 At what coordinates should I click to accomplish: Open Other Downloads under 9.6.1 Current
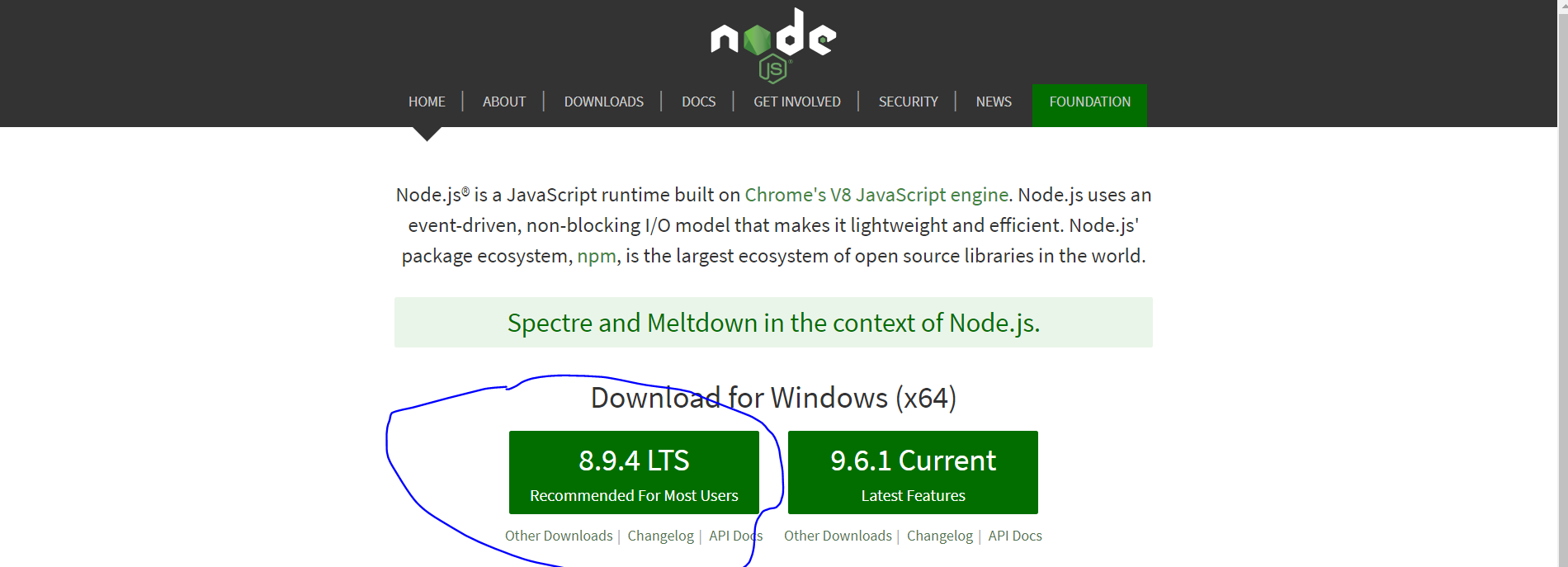pos(838,536)
